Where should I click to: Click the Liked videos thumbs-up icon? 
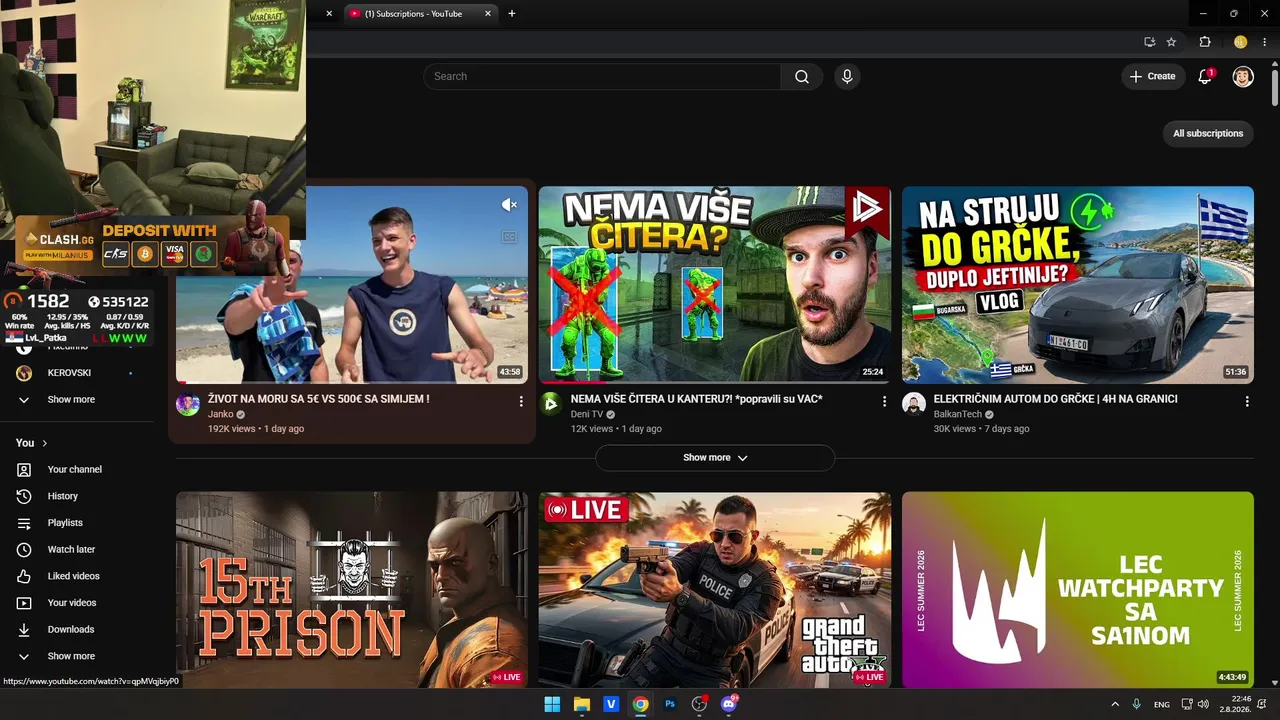pyautogui.click(x=24, y=576)
